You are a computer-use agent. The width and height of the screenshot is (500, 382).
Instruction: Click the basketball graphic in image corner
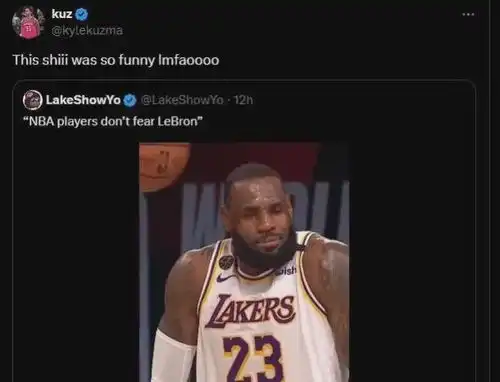164,167
